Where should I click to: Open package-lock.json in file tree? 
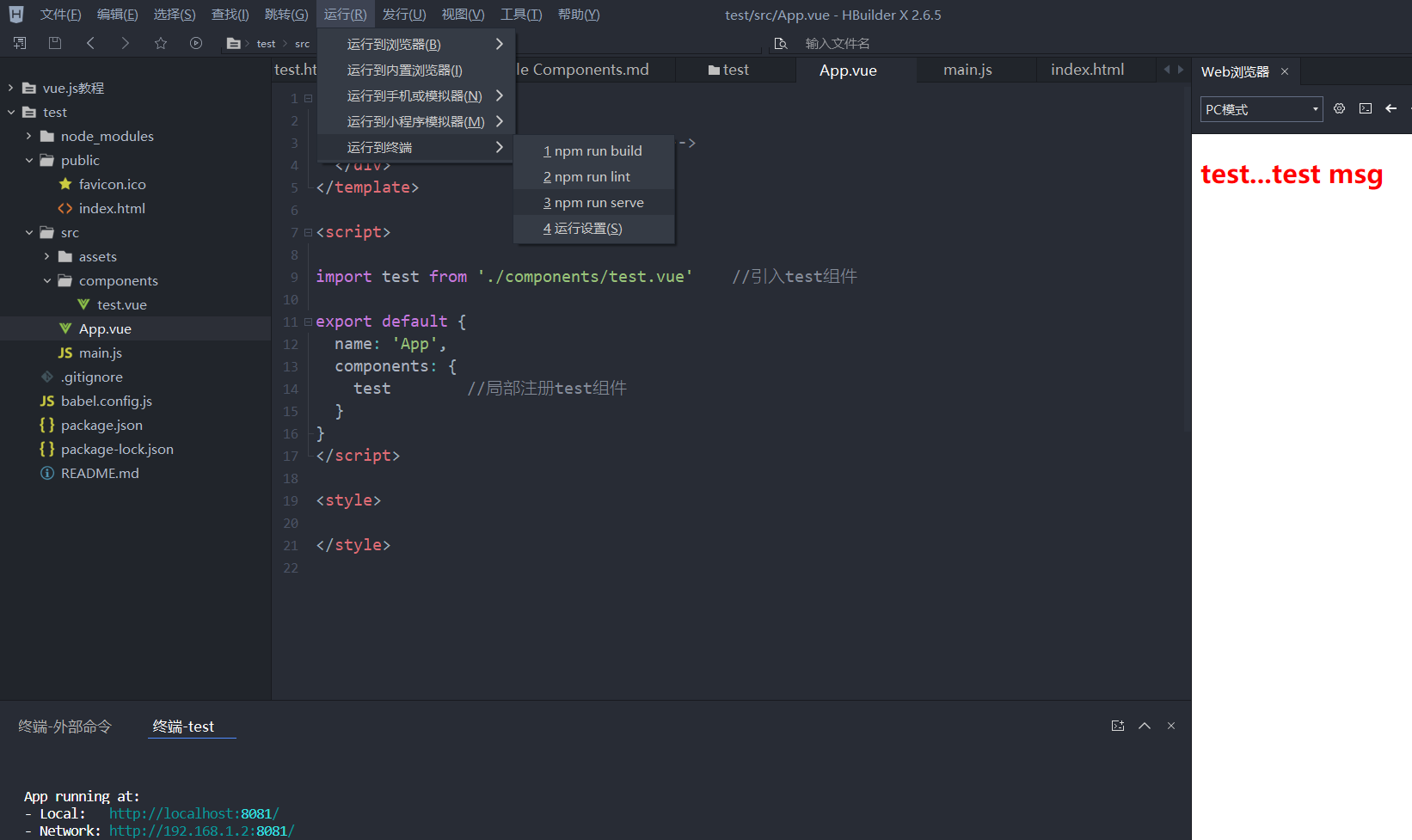(117, 449)
